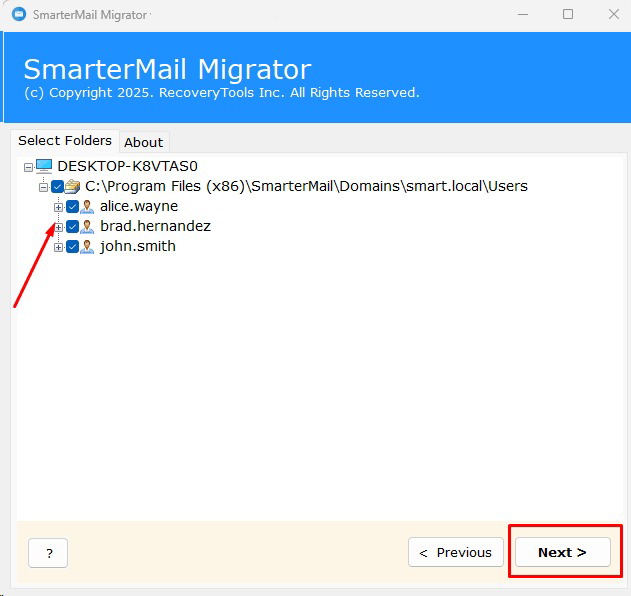Click brad.hernandez user avatar icon
Viewport: 631px width, 596px height.
(87, 227)
